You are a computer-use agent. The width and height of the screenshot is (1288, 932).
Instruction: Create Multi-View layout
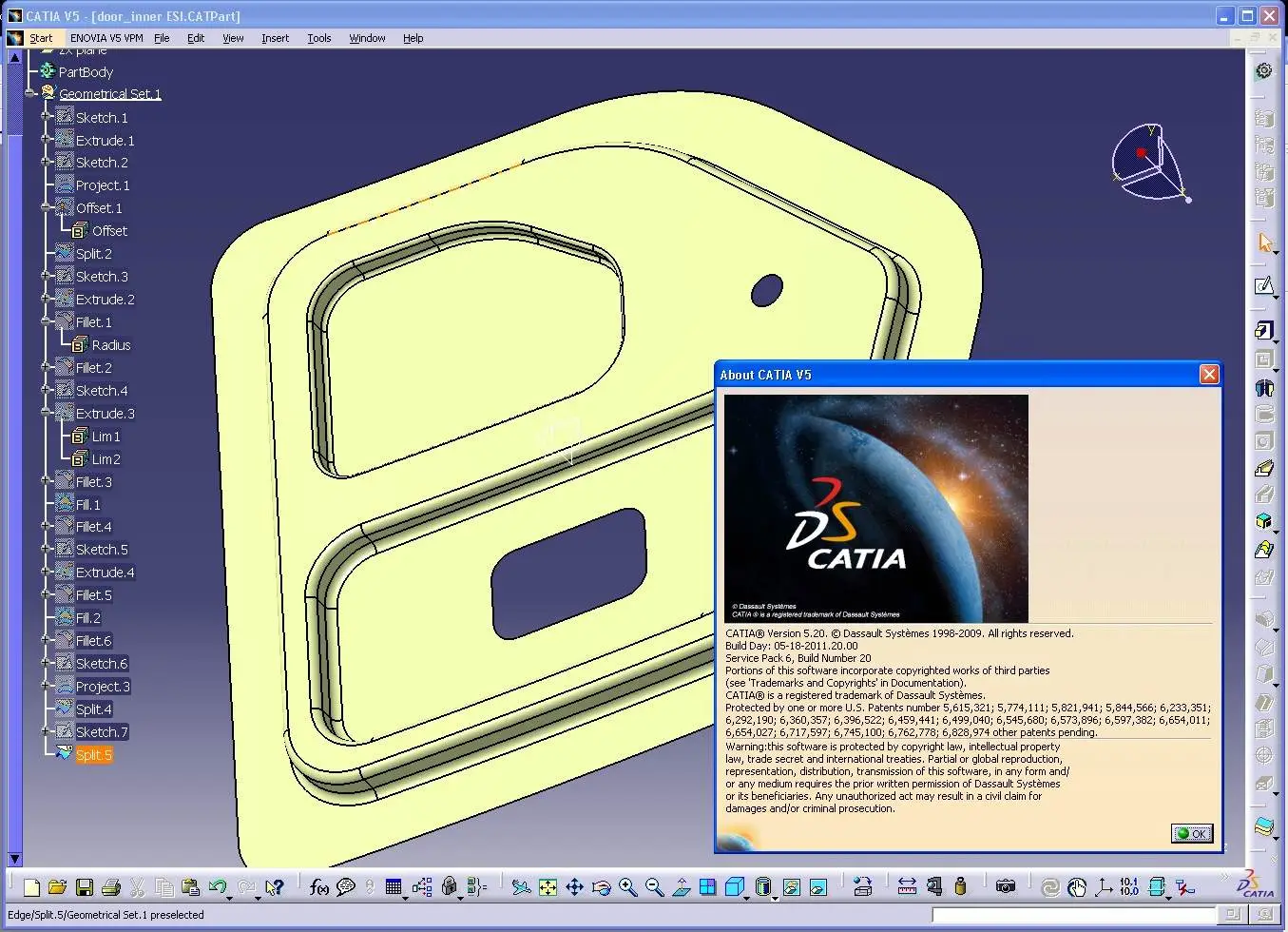(707, 887)
